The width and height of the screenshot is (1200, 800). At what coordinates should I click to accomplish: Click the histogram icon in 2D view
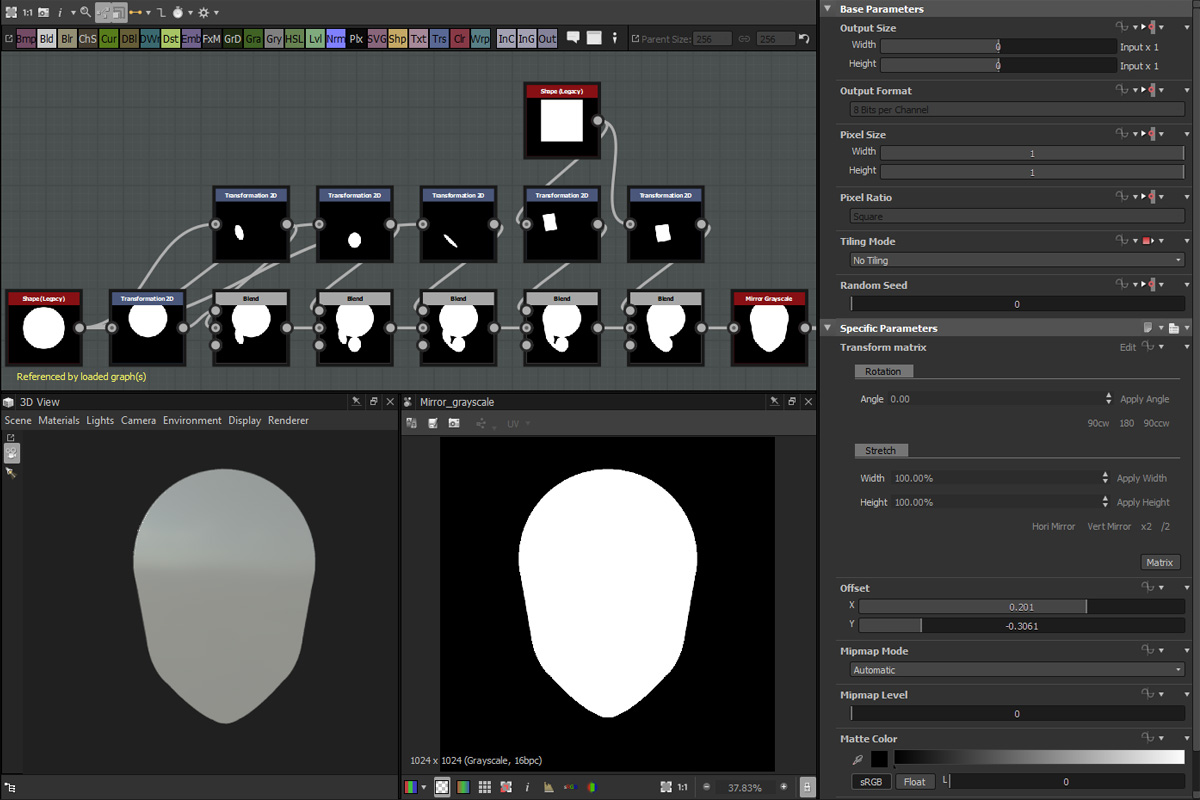click(x=548, y=787)
